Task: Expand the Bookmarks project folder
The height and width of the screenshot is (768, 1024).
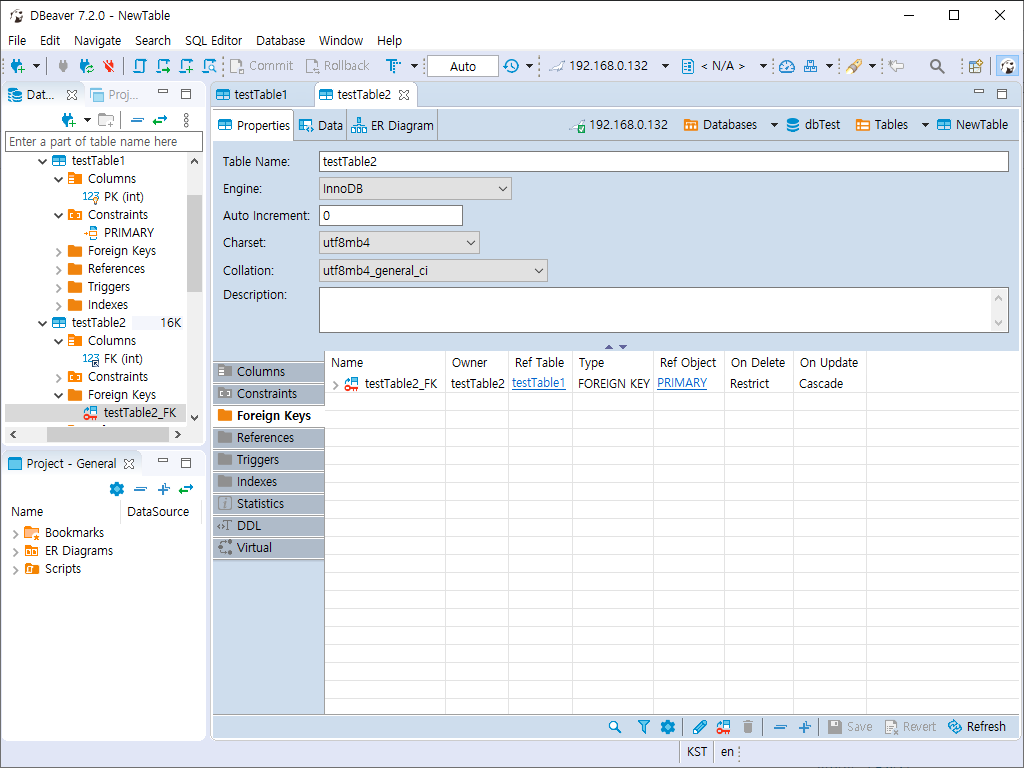Action: [15, 534]
